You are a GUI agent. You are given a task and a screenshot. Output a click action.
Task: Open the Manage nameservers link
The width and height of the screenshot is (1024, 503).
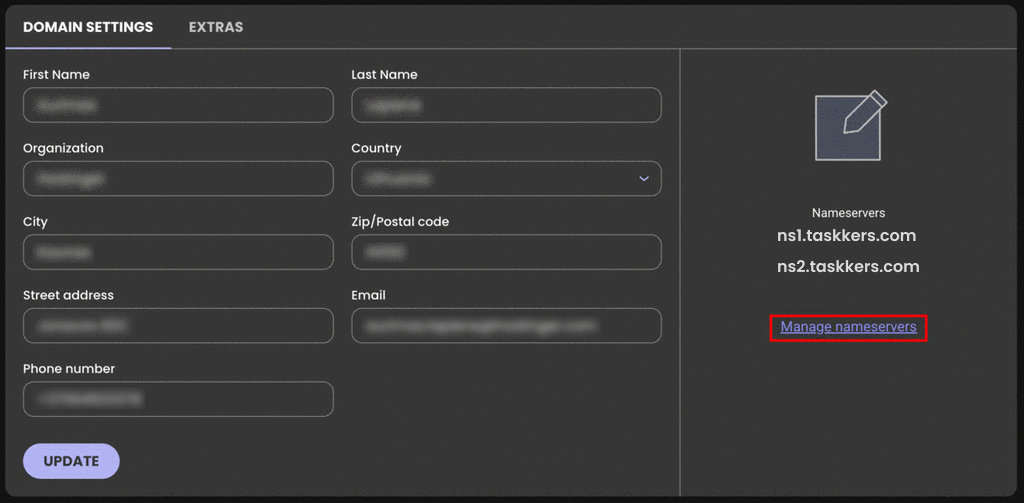(848, 327)
